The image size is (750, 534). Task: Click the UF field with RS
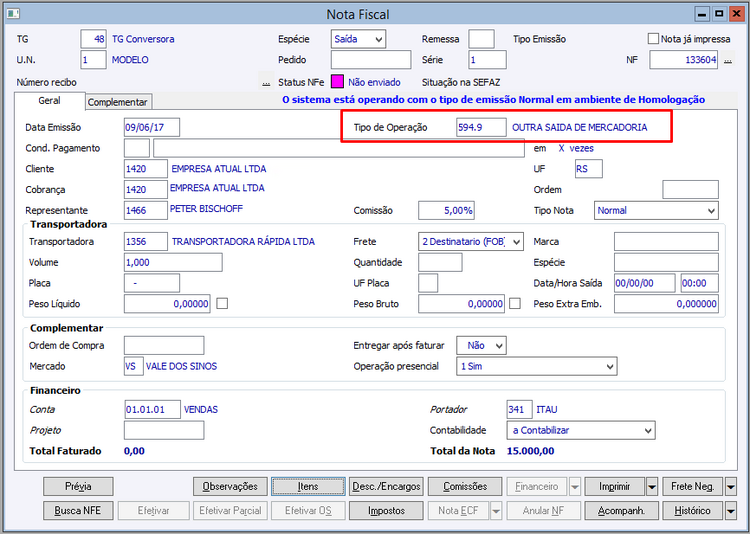tap(589, 169)
